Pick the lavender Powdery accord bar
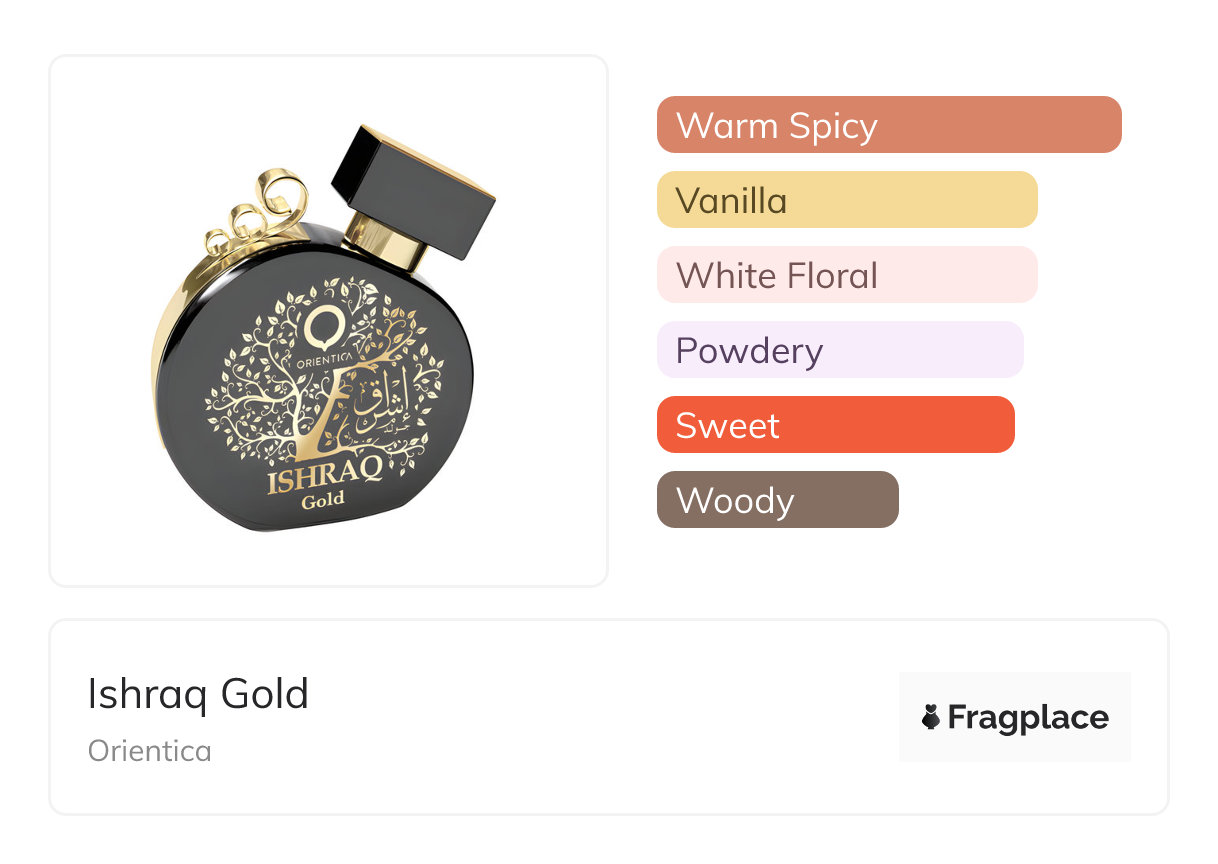Viewport: 1218px width, 864px height. [839, 350]
